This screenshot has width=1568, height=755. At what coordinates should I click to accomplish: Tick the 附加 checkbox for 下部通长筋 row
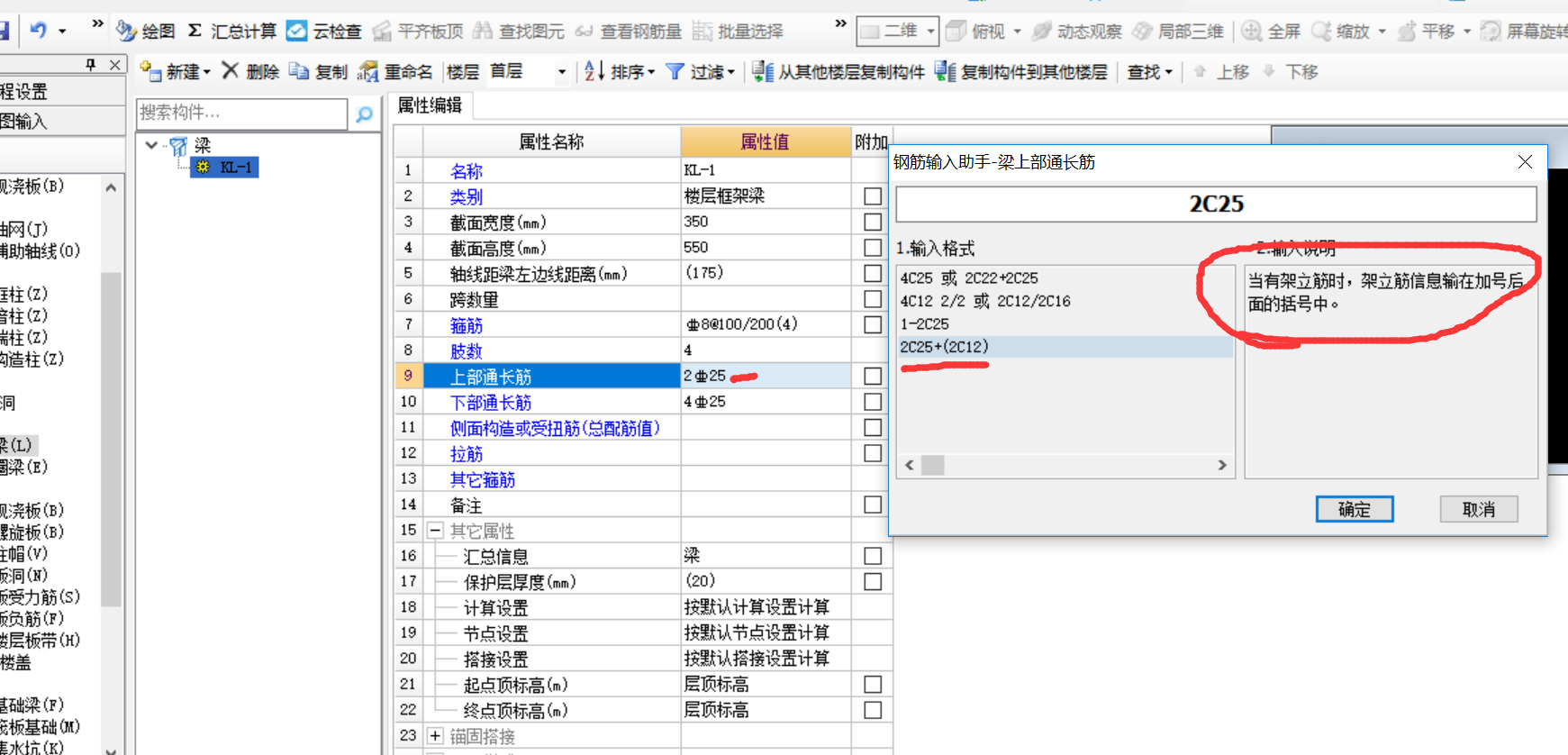[x=873, y=401]
